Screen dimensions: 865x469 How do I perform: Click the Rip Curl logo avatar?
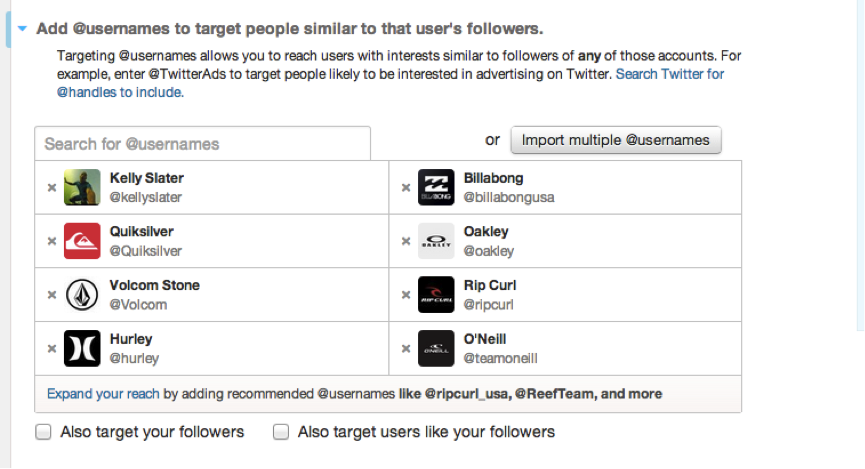point(436,295)
